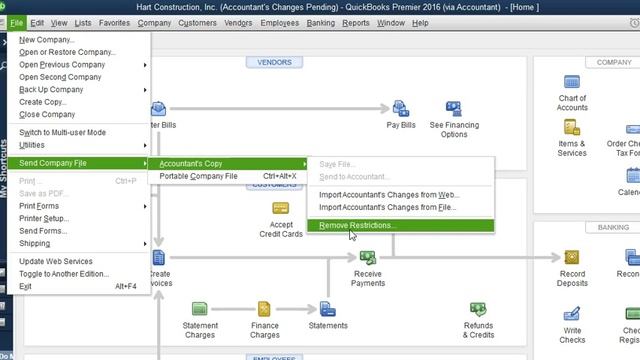
Task: Click Order Checks & Tax Forms icon
Action: click(x=633, y=130)
